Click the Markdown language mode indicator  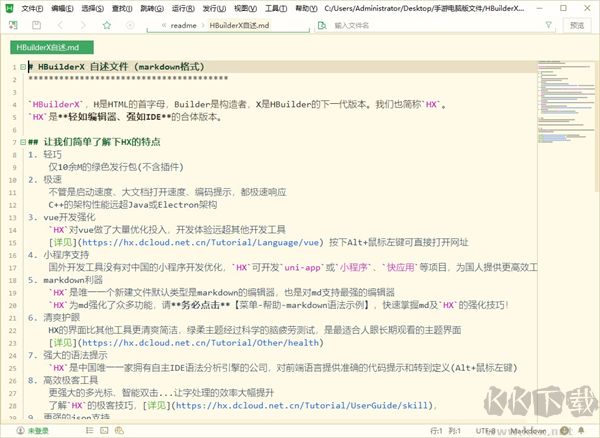click(528, 431)
